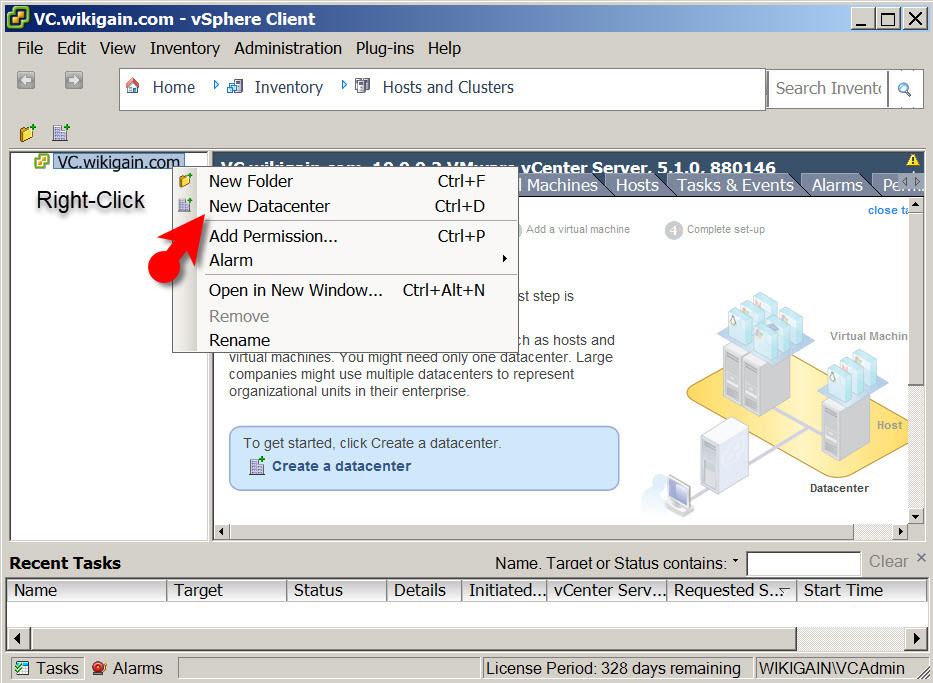This screenshot has width=933, height=683.
Task: Open Alarms from the status bar
Action: [x=127, y=668]
